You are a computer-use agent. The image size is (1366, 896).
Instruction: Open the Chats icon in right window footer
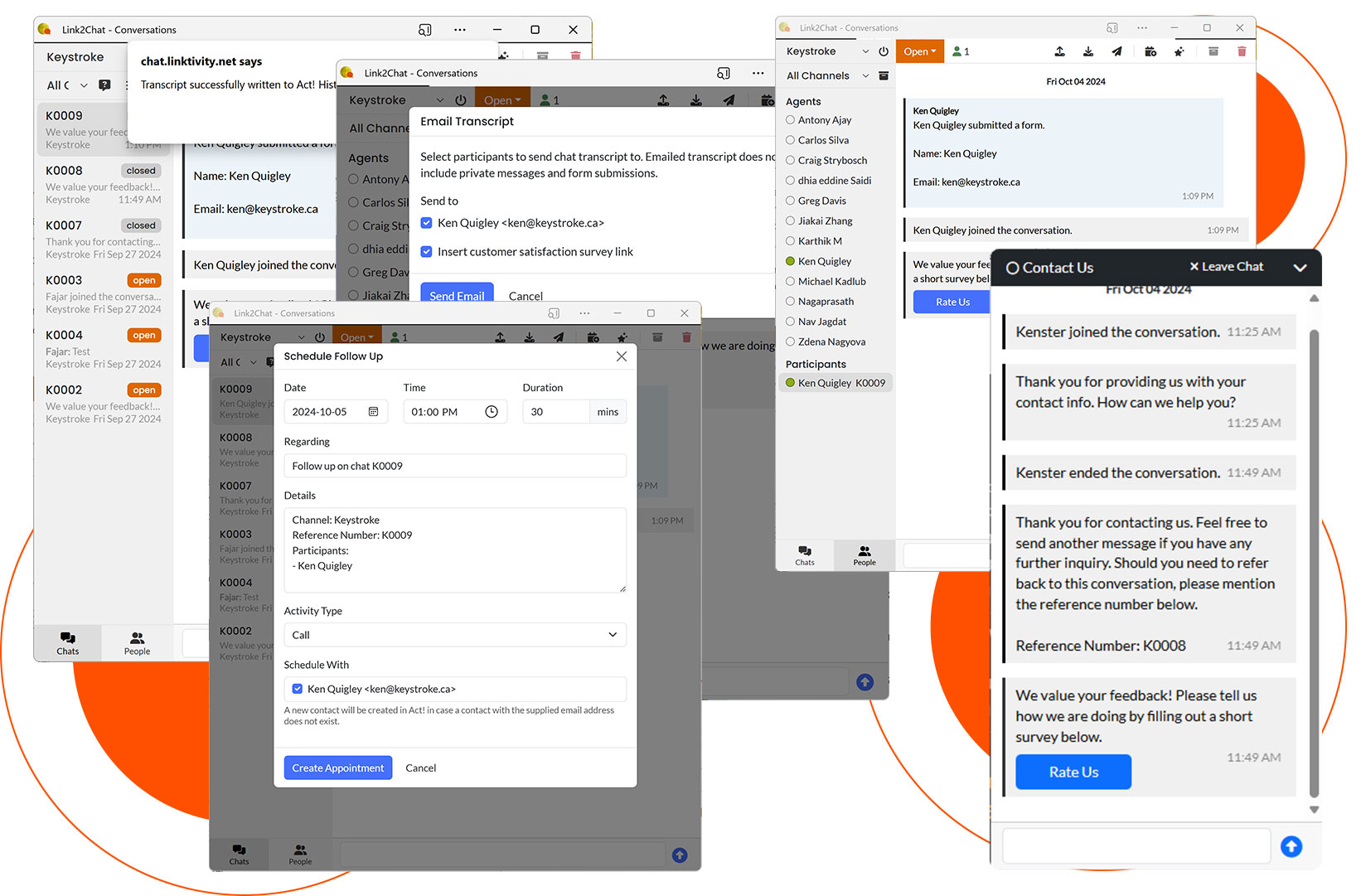point(805,555)
